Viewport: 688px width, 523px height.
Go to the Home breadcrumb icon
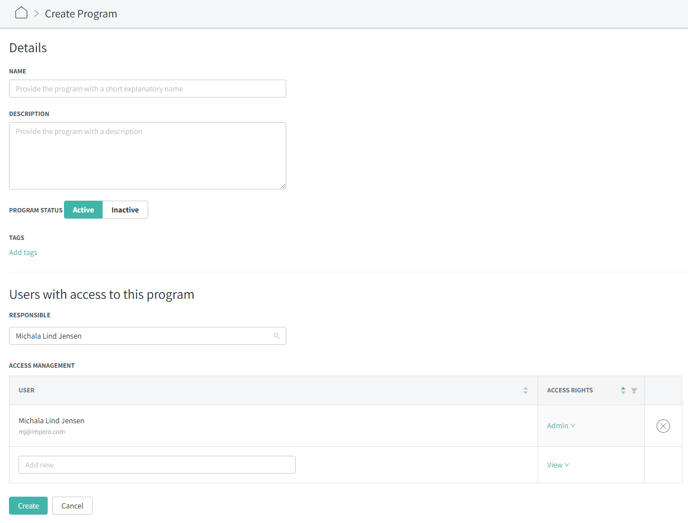coord(21,13)
